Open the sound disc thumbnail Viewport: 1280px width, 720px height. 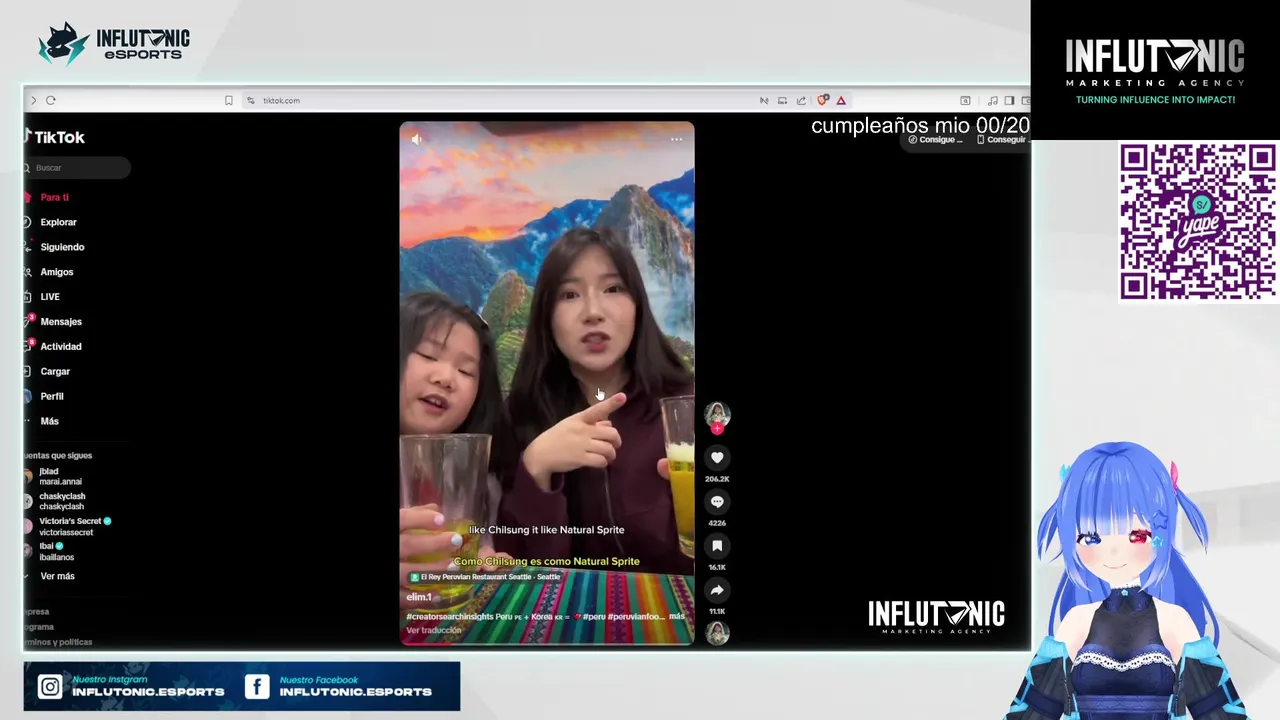tap(717, 633)
